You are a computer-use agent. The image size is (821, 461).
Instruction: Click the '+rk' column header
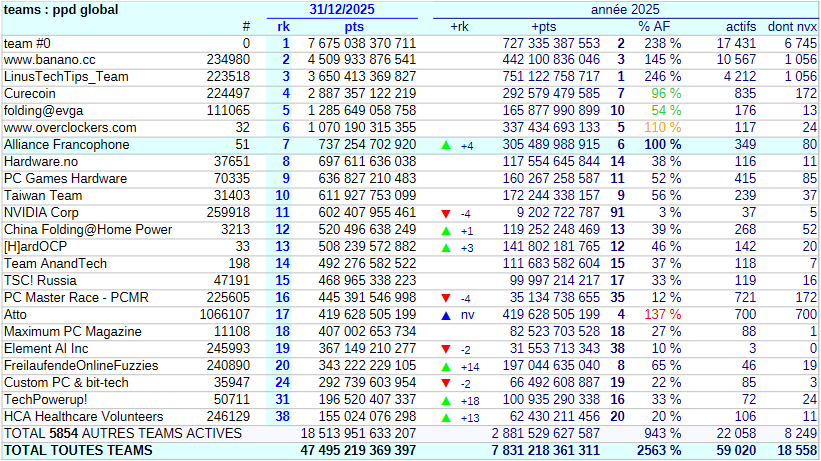tap(460, 27)
